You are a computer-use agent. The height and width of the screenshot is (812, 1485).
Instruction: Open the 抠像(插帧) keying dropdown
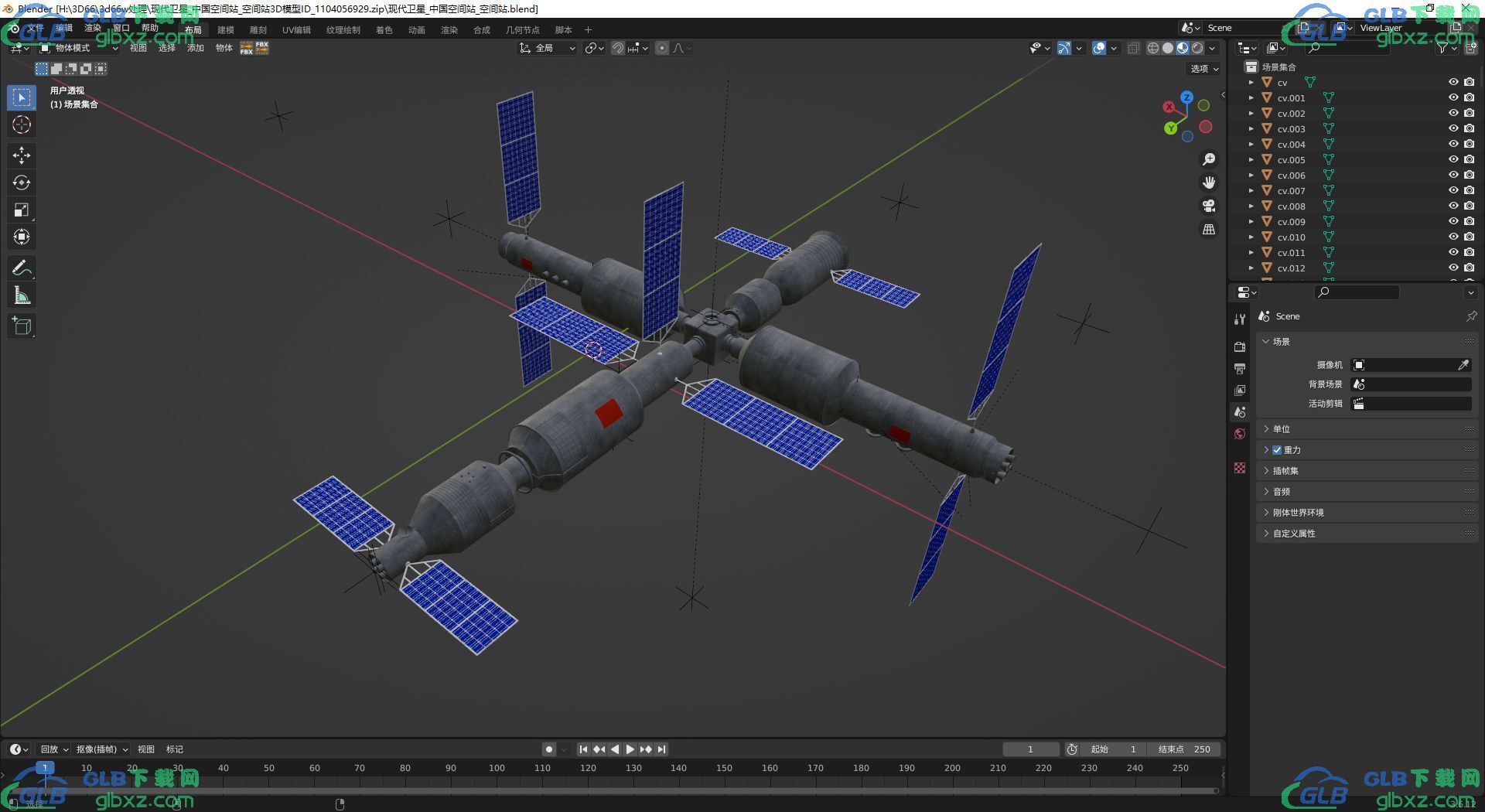click(x=102, y=749)
